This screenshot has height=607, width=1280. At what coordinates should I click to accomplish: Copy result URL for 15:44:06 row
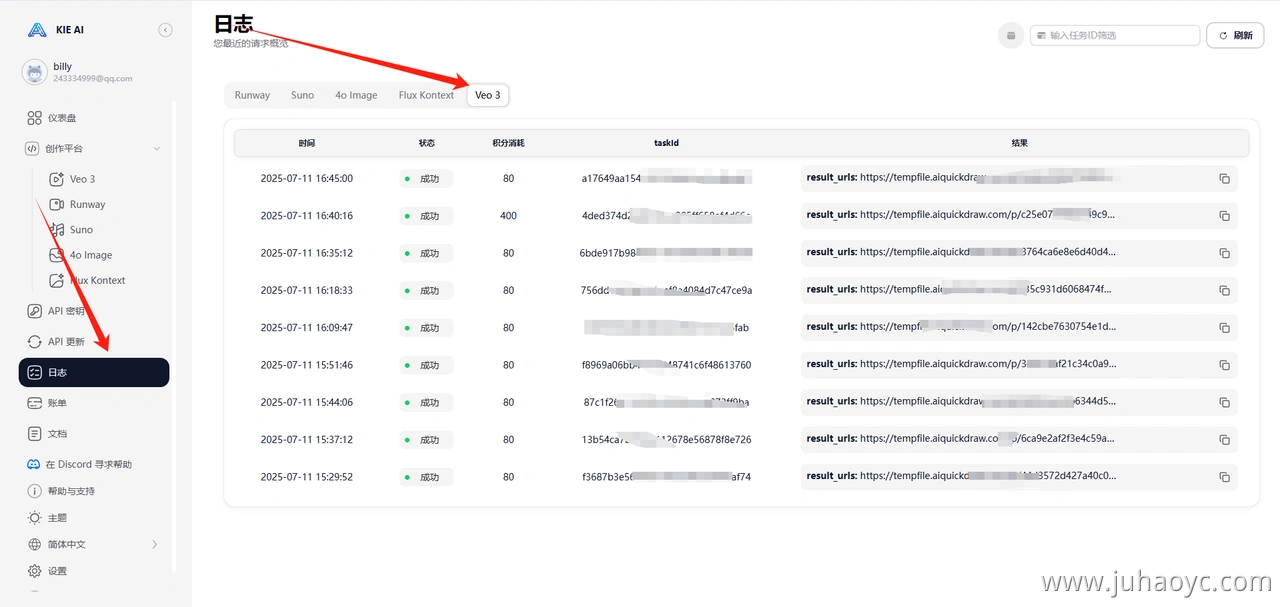tap(1224, 403)
